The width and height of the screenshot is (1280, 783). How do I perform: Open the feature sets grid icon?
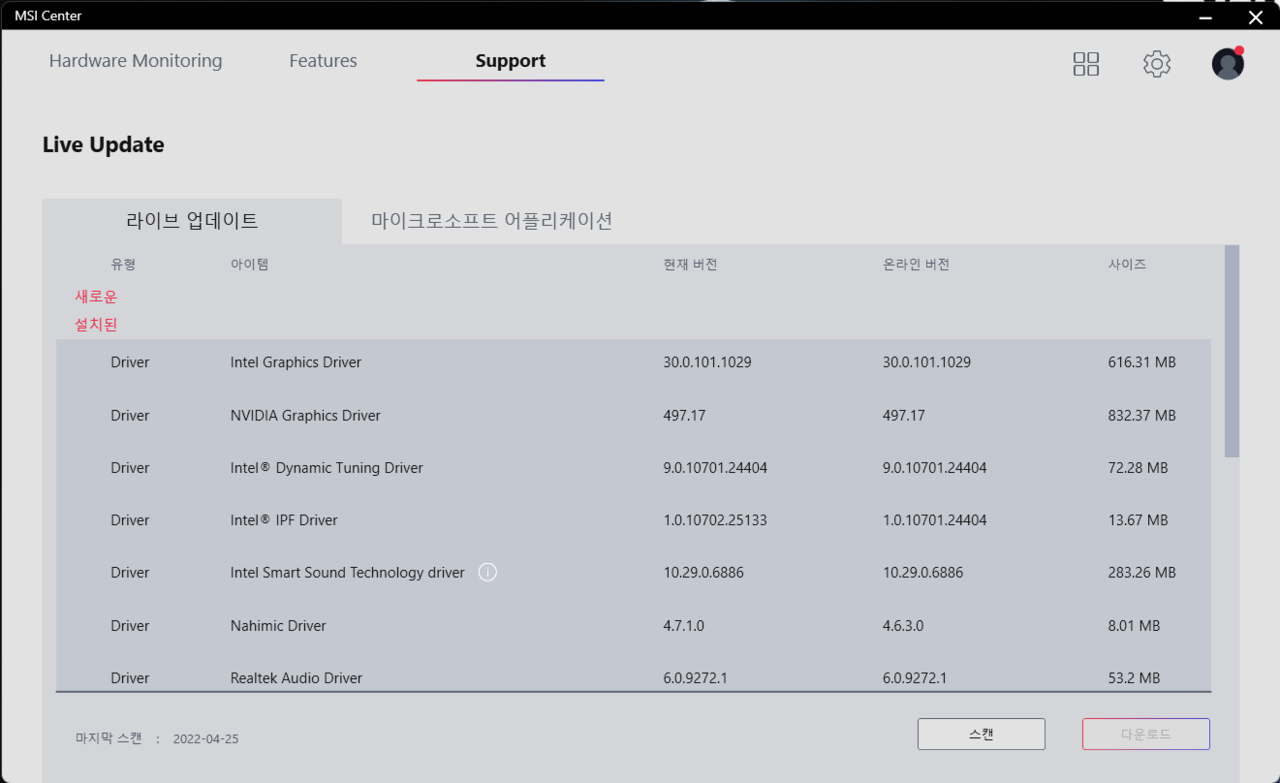click(x=1086, y=64)
